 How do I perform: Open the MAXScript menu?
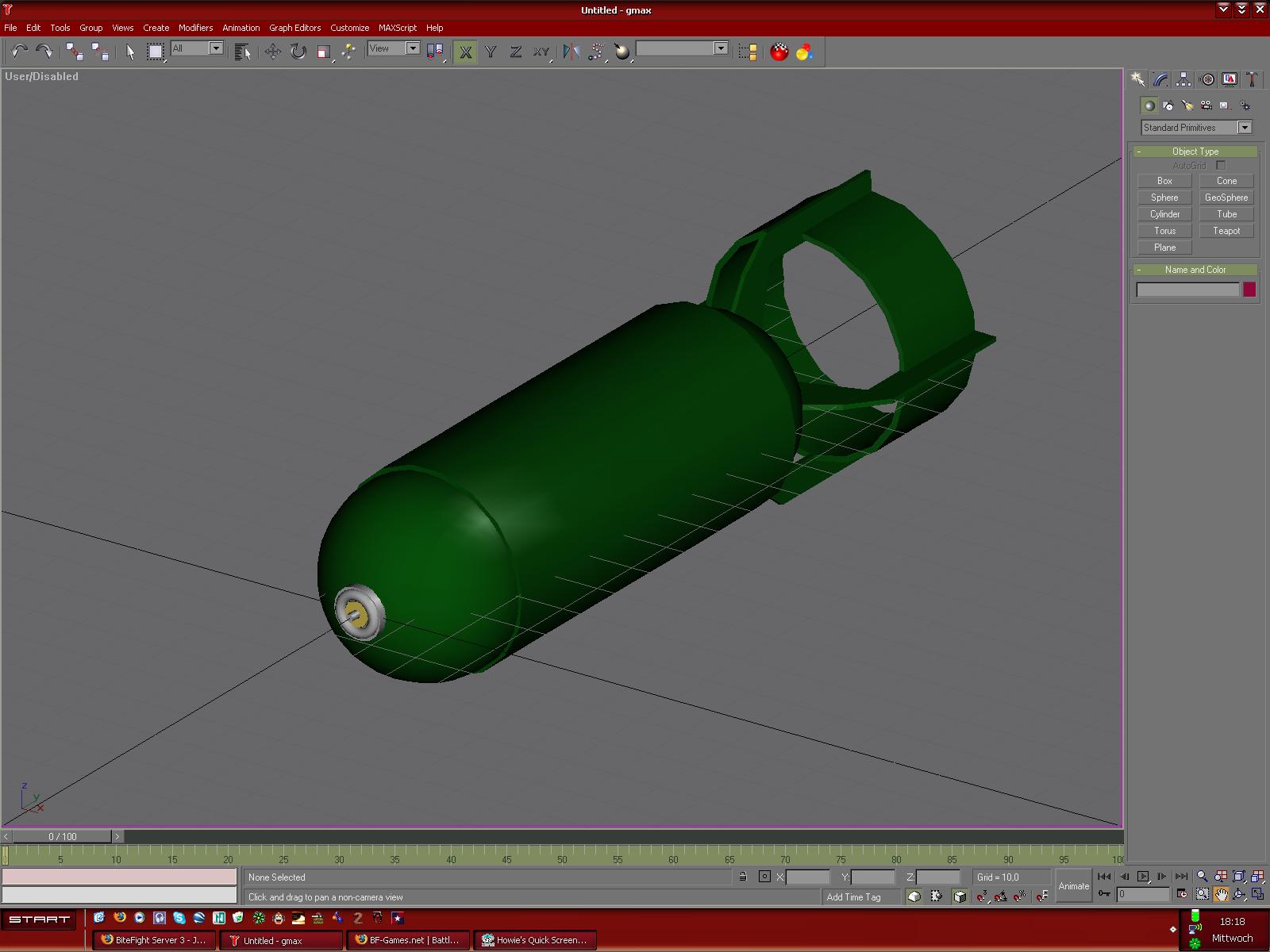pyautogui.click(x=398, y=28)
